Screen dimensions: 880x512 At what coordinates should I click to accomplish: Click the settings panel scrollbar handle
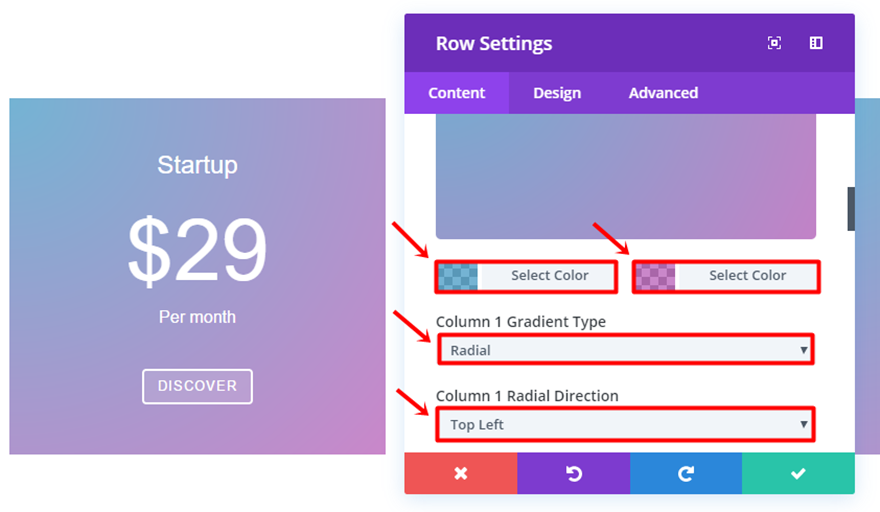(850, 208)
